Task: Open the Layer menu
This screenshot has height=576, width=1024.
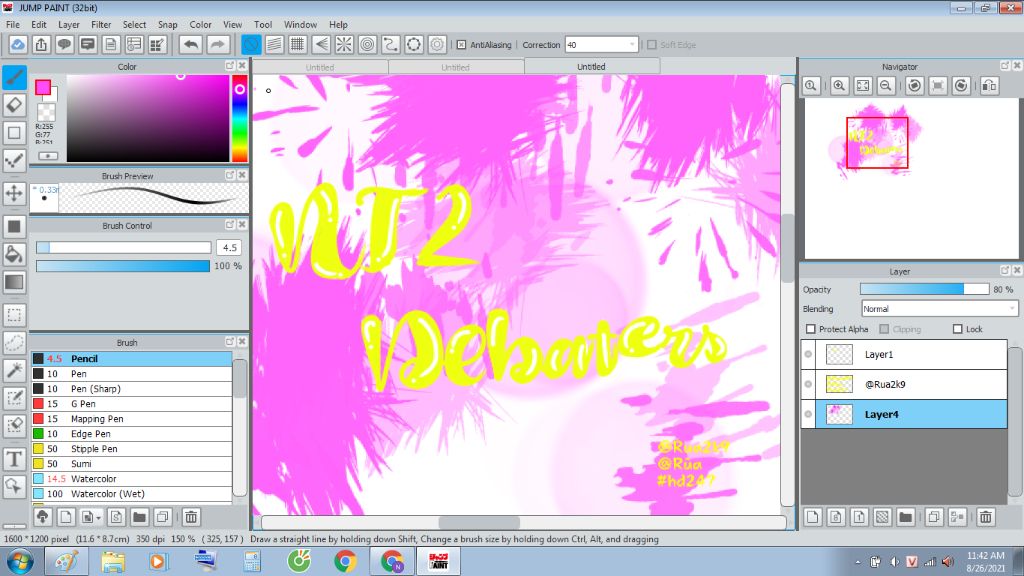Action: [69, 24]
